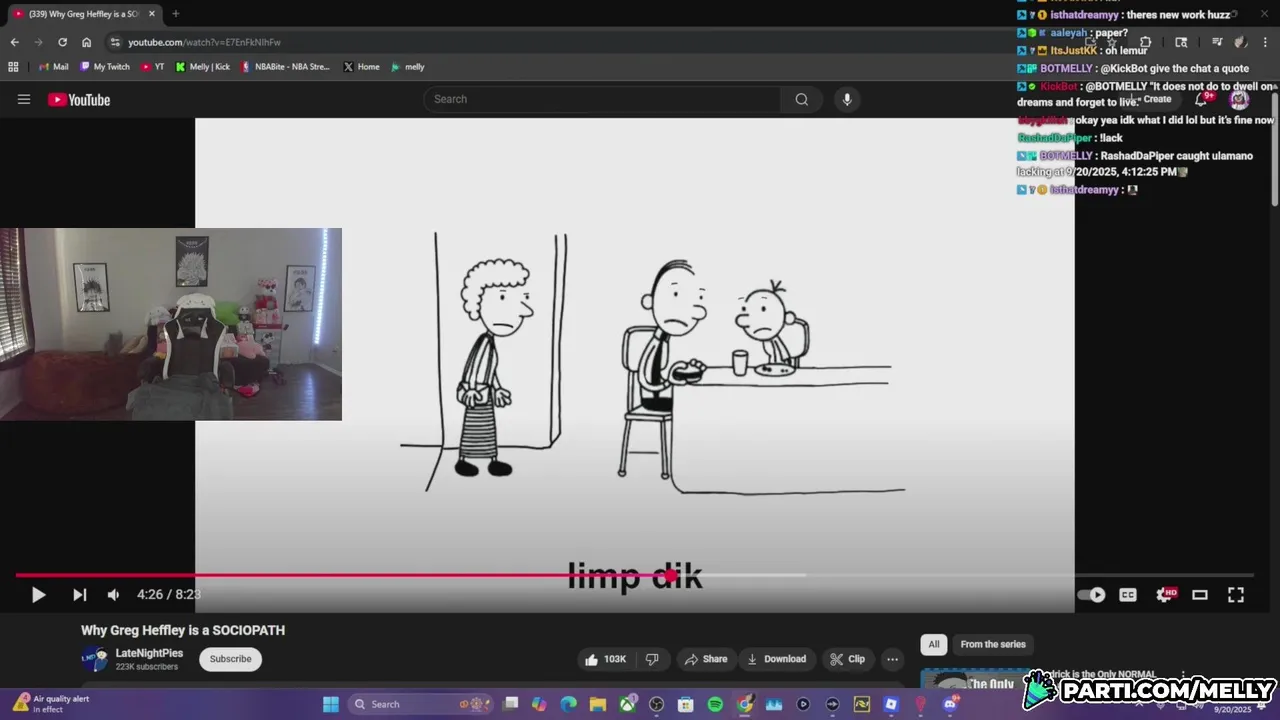Open the NBABite bookmark
1280x720 pixels.
pos(285,67)
